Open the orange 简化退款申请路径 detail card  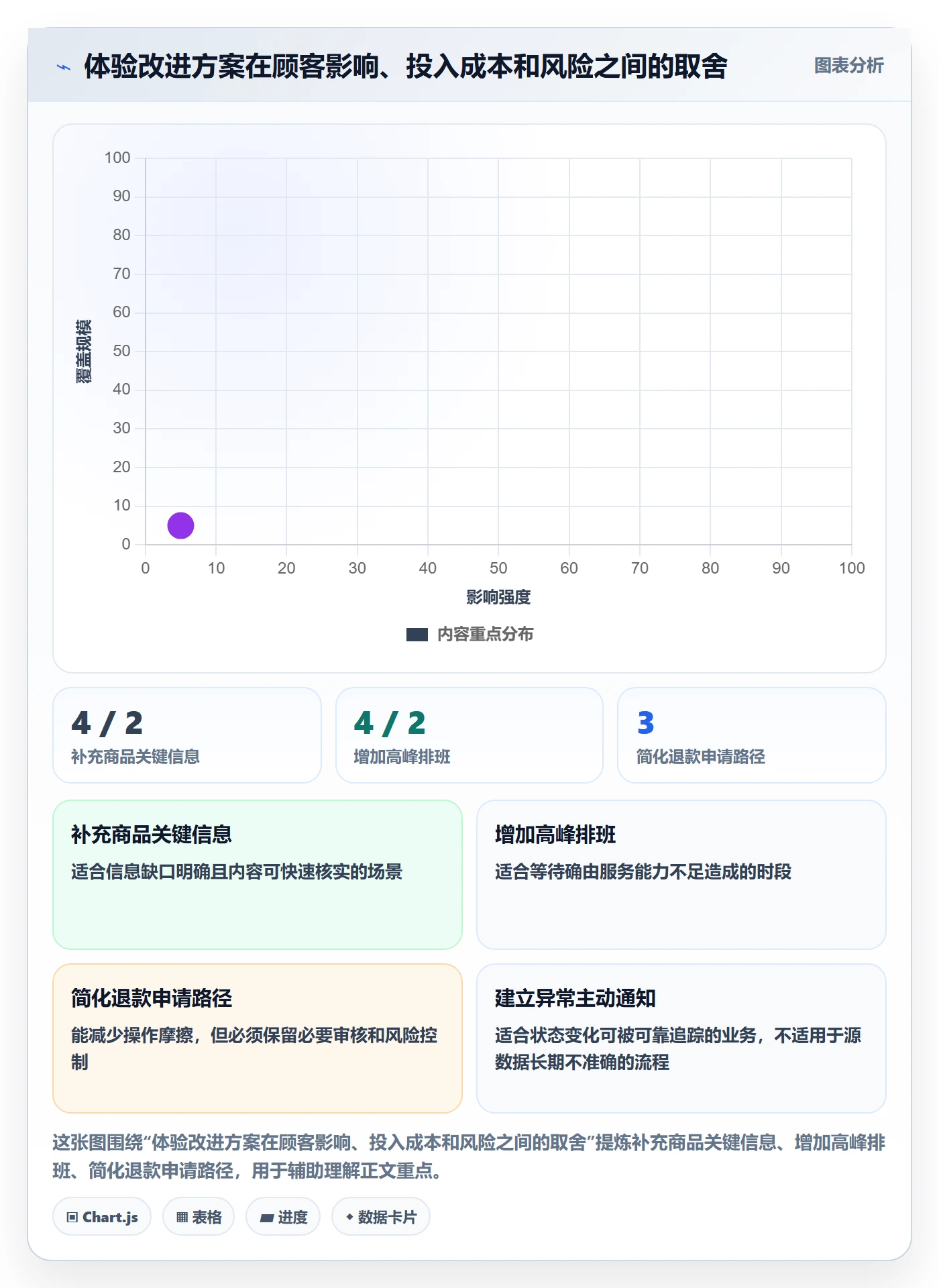[258, 1038]
